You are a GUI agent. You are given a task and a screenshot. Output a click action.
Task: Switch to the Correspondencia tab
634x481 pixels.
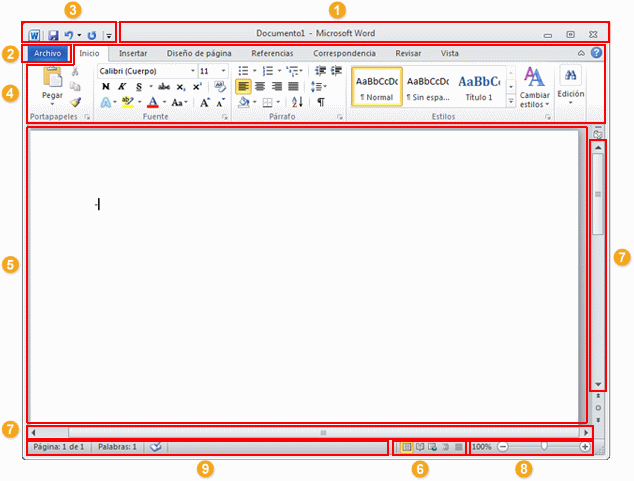tap(344, 53)
